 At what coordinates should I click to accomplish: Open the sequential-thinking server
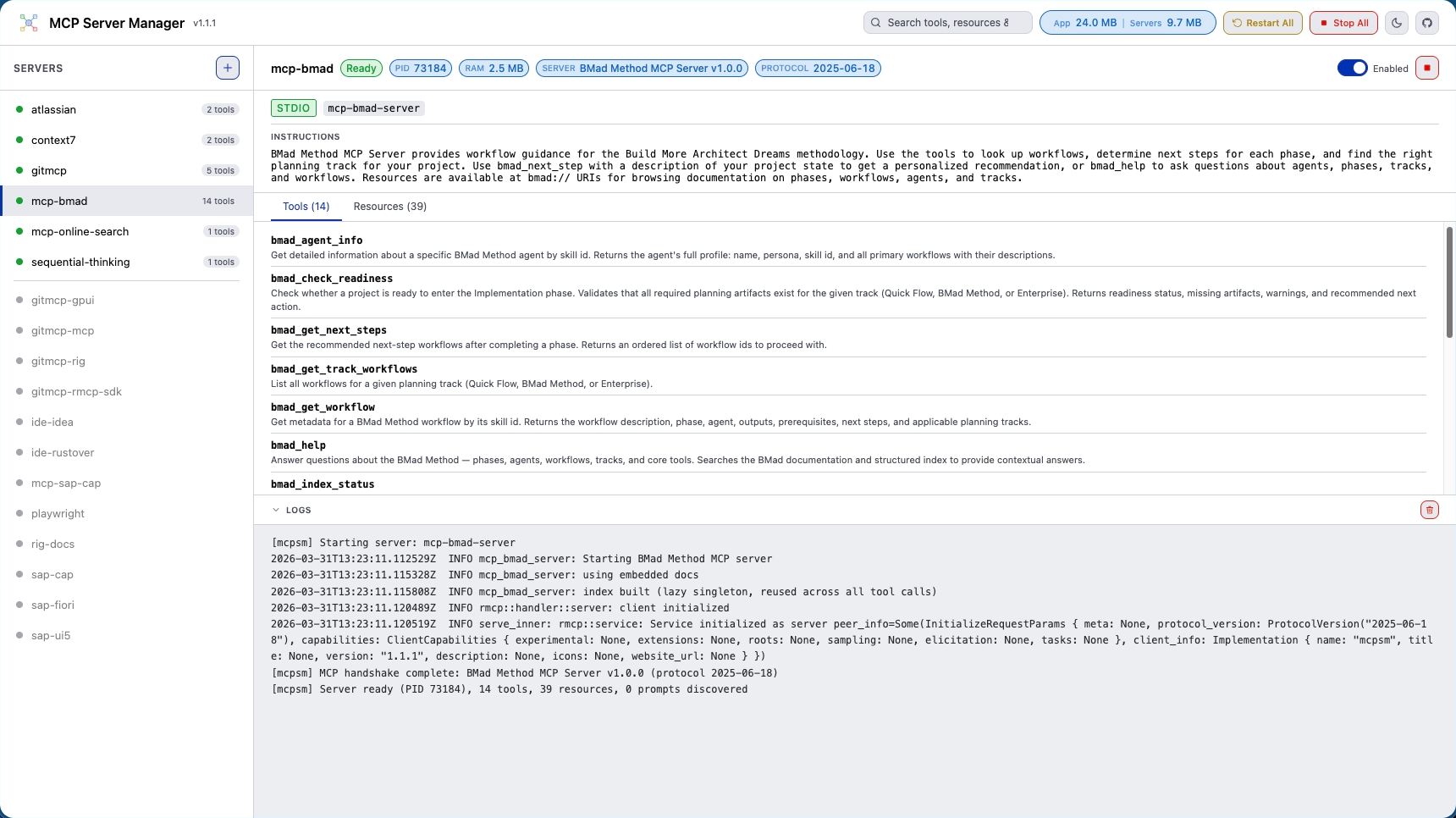coord(80,263)
